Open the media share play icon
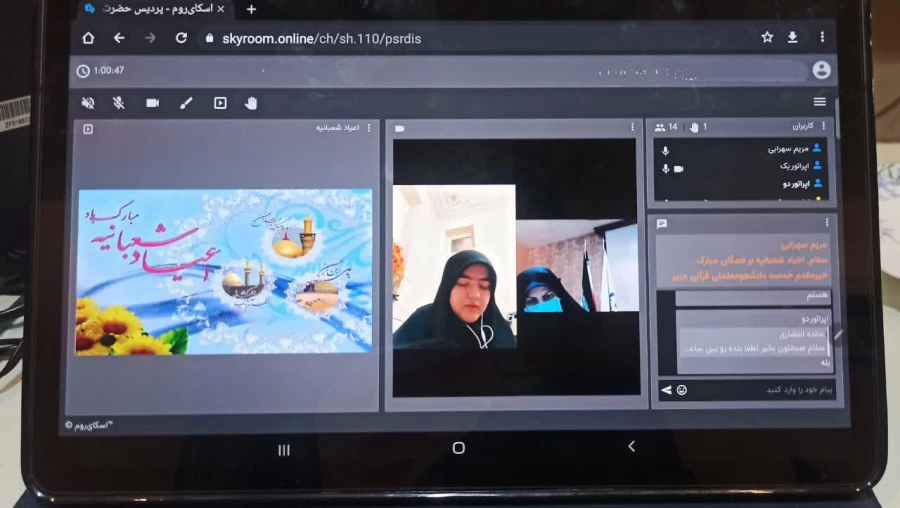 coord(220,103)
